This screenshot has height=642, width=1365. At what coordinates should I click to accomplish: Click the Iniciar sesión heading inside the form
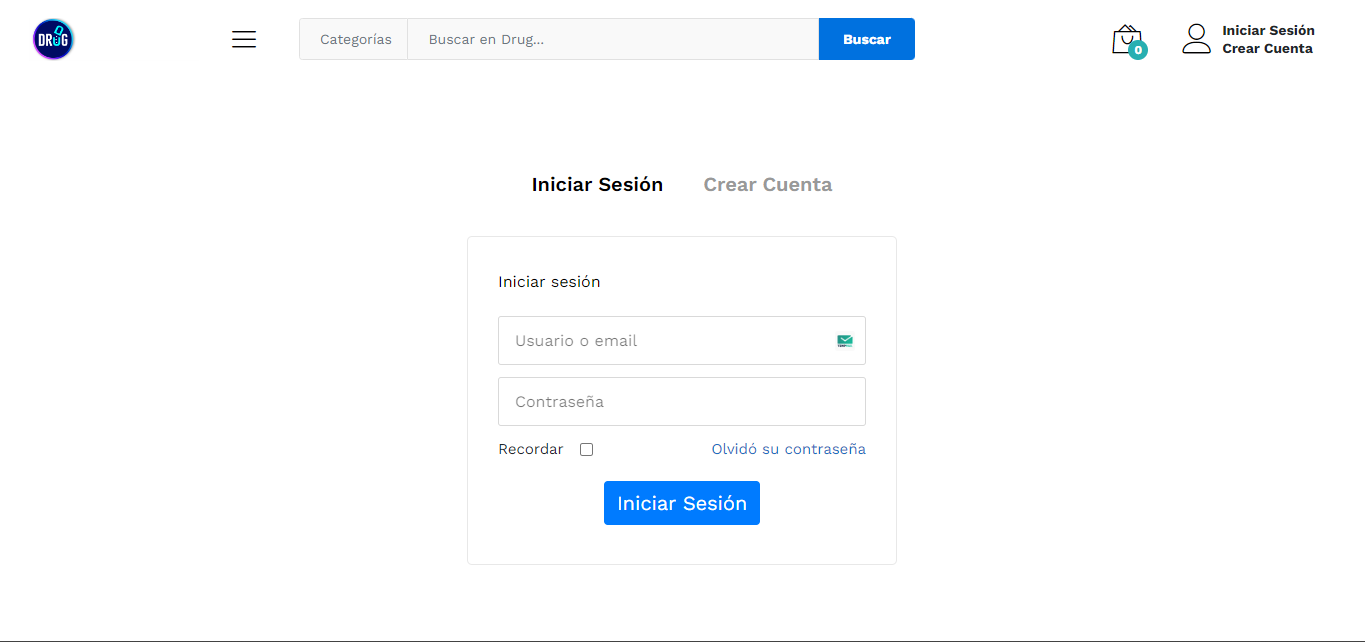click(549, 282)
